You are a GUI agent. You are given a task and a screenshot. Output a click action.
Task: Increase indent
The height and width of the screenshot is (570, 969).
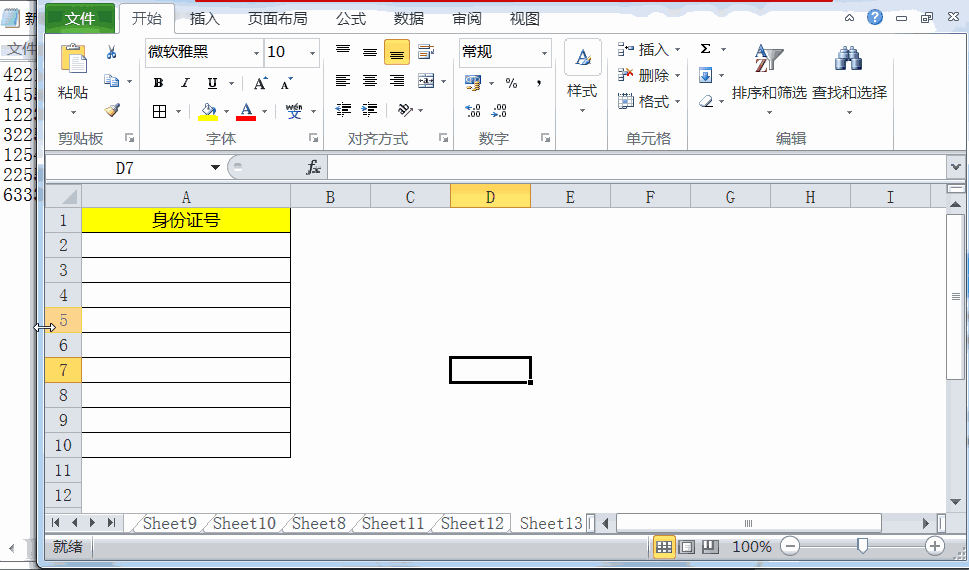(x=370, y=110)
